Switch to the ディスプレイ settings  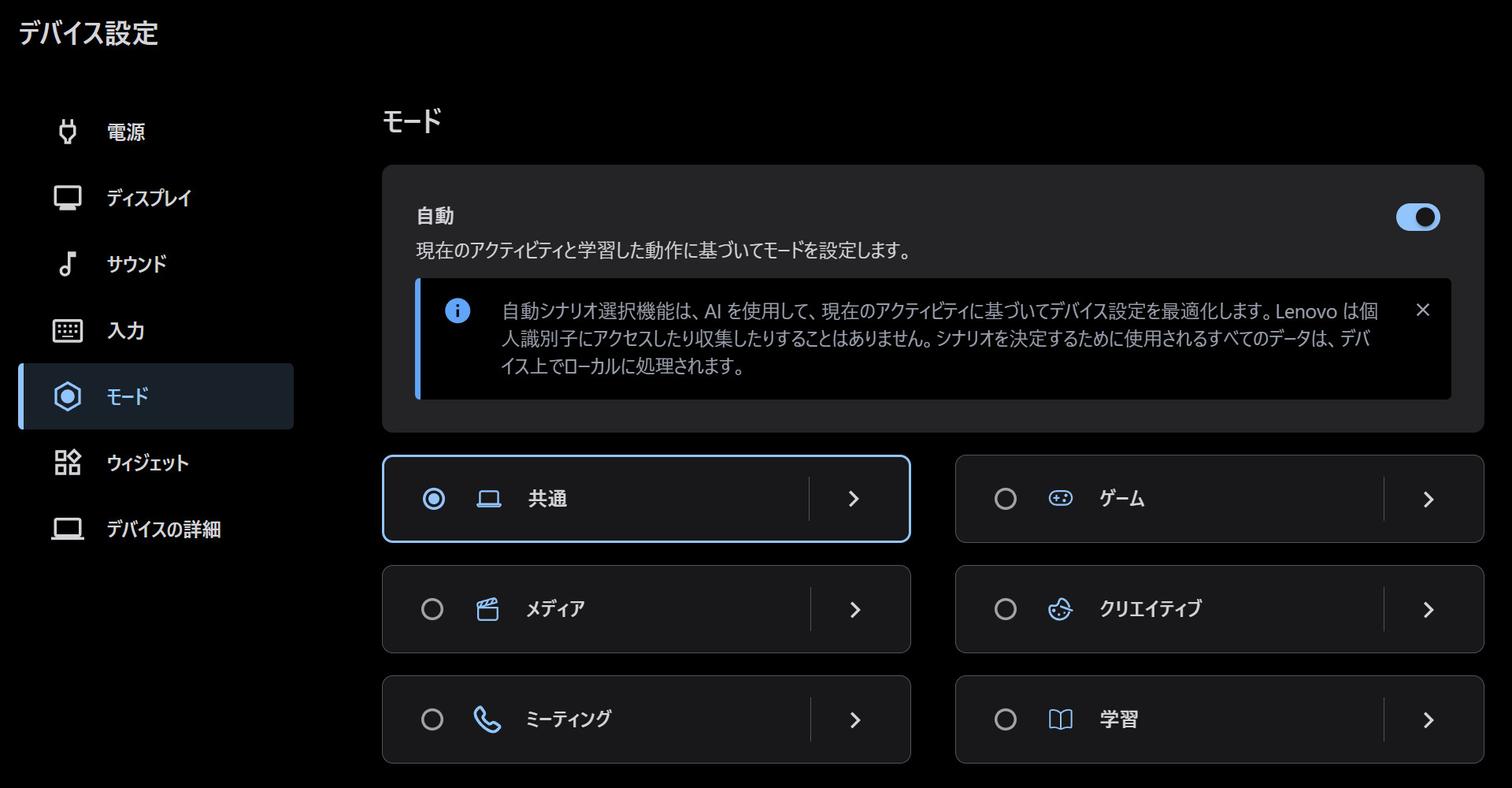tap(149, 198)
